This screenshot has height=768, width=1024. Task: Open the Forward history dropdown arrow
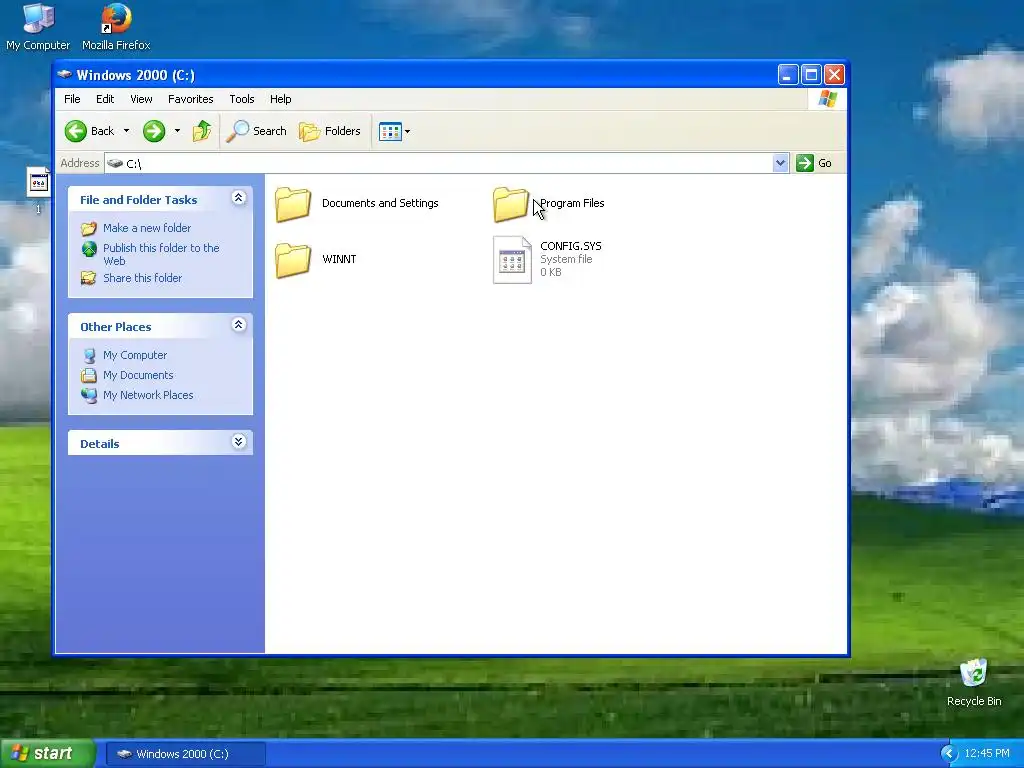177,131
